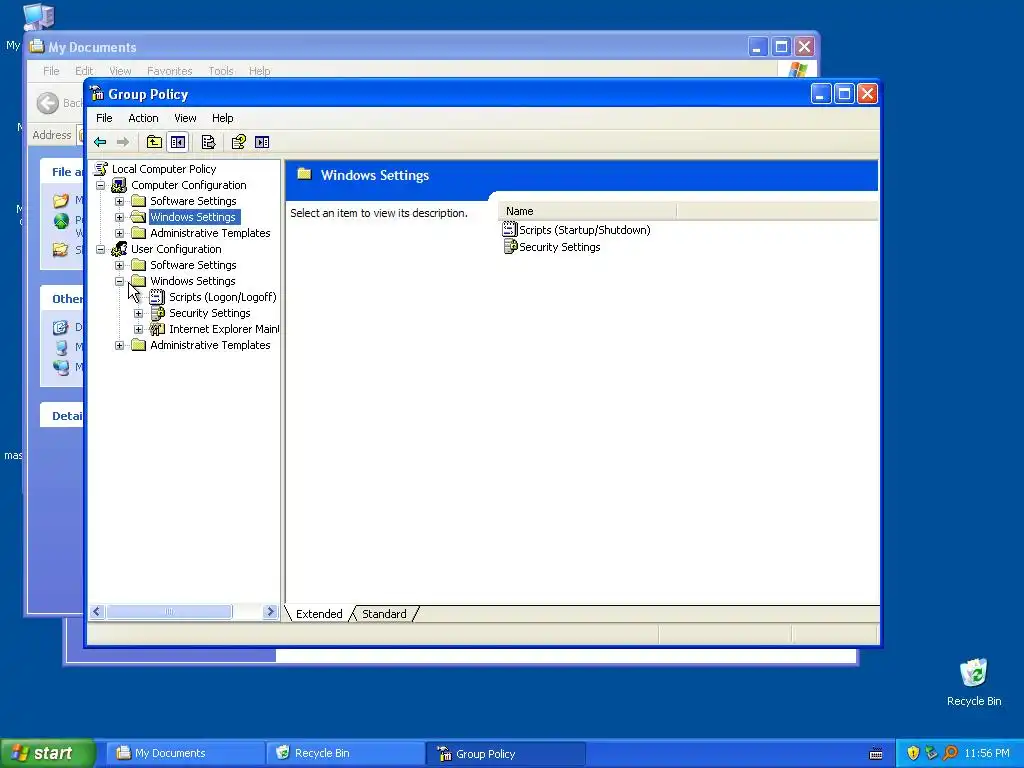
Task: Collapse Windows Settings under User Configuration
Action: pyautogui.click(x=120, y=281)
